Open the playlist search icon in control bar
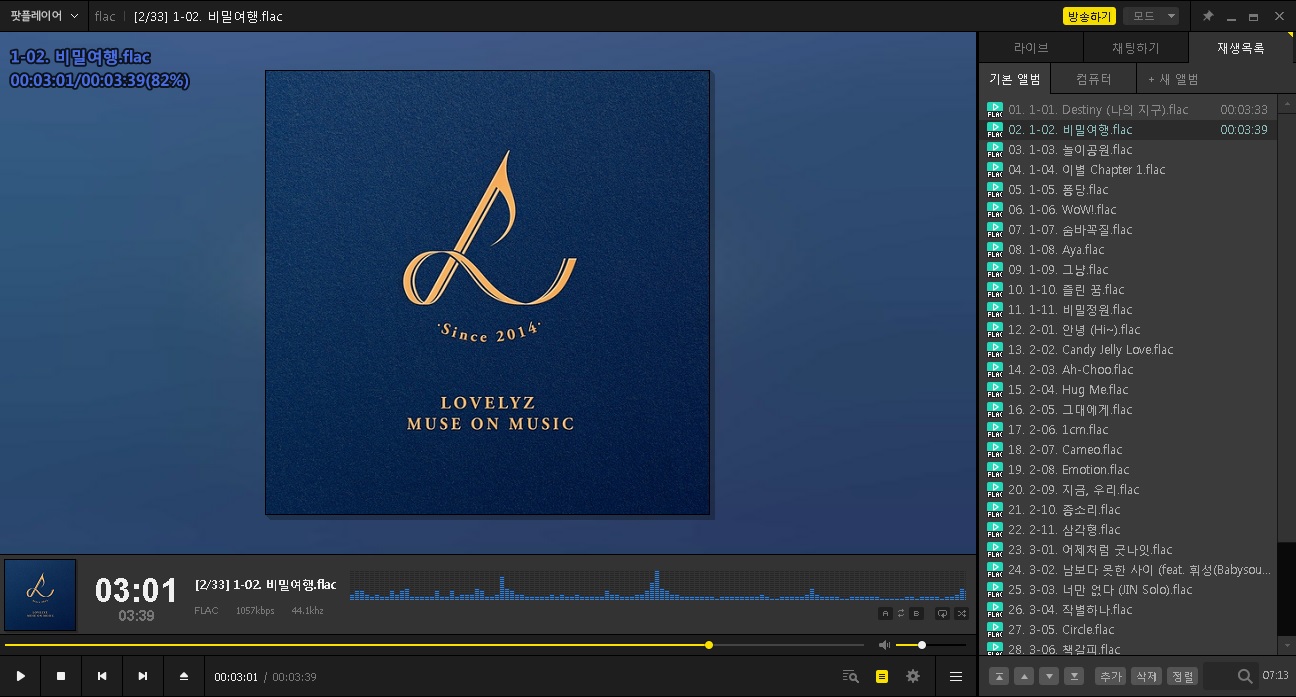 point(851,676)
